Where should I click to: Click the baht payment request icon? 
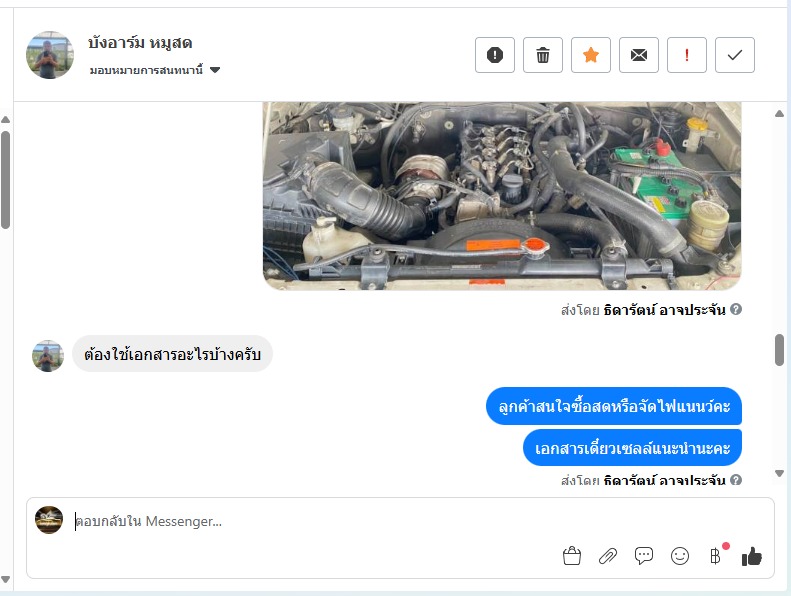tap(715, 556)
